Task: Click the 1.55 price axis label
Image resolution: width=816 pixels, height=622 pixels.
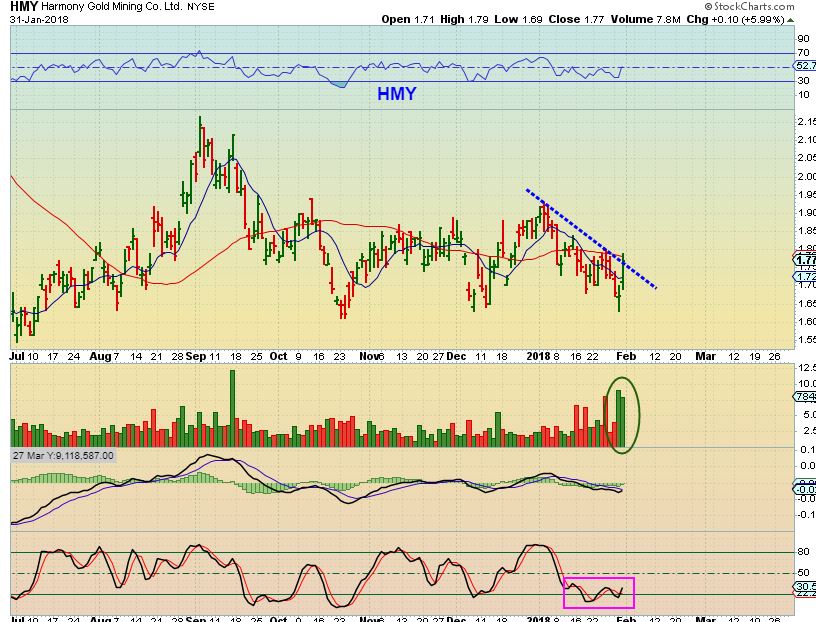Action: pos(807,340)
